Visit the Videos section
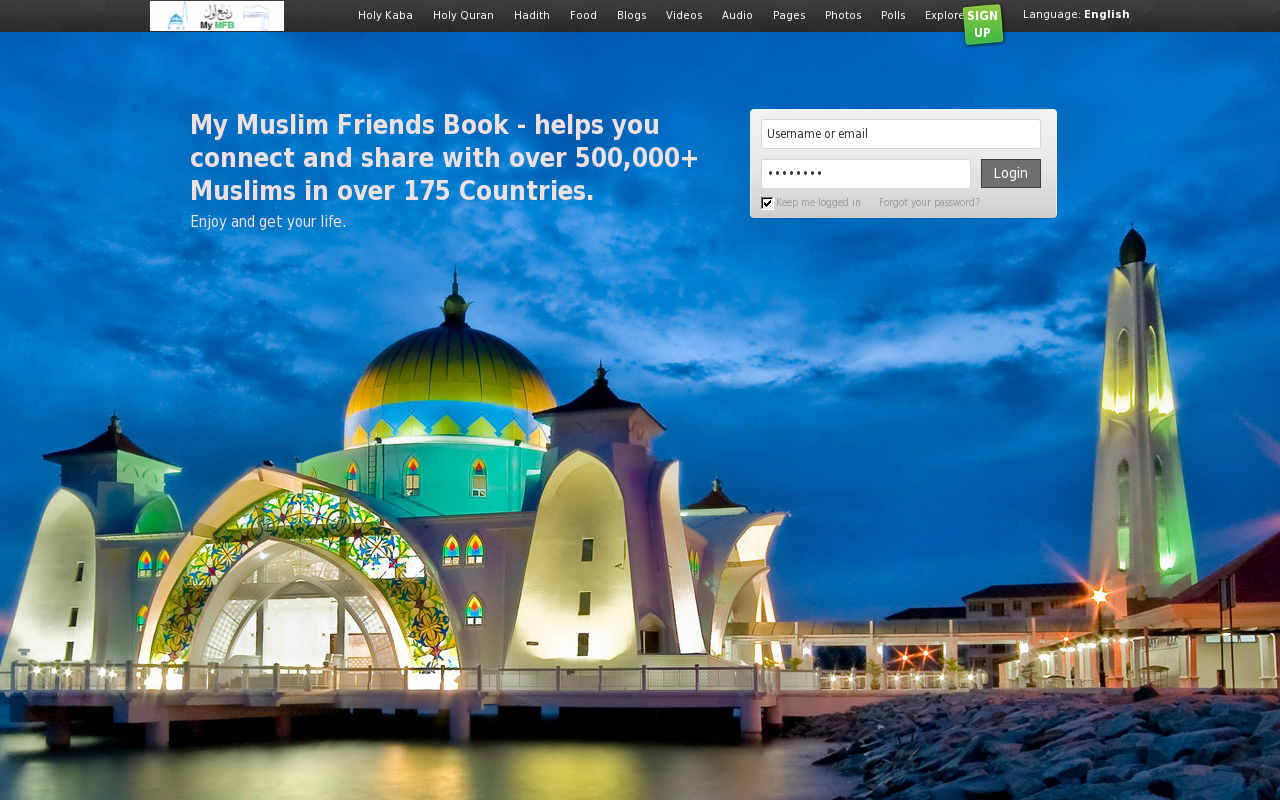The width and height of the screenshot is (1280, 800). coord(684,15)
